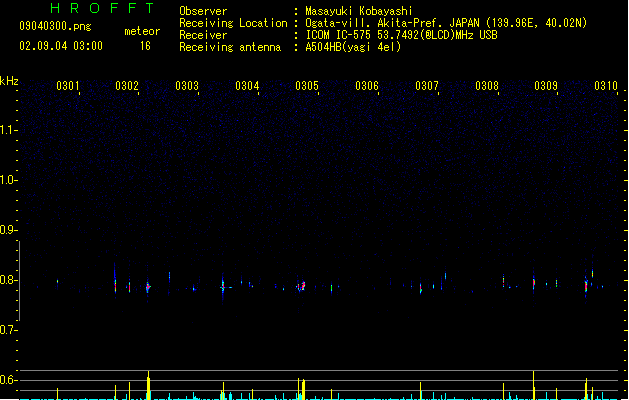
Task: Click the 0.6 kHz axis label
Action: coord(8,380)
